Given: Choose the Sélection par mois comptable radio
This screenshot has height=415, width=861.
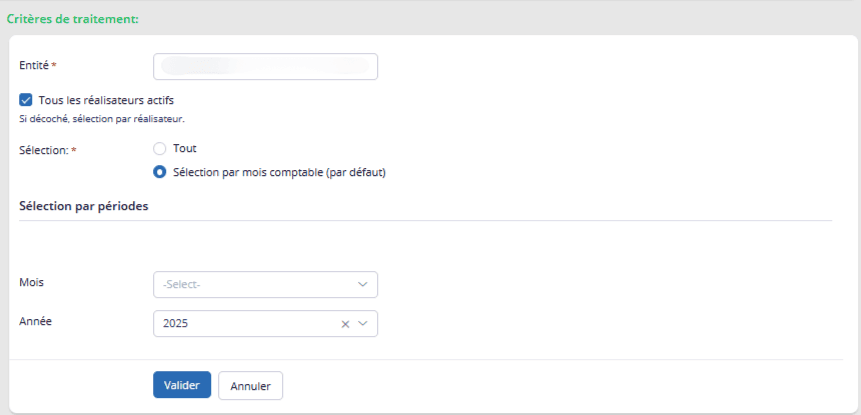Looking at the screenshot, I should [x=159, y=171].
